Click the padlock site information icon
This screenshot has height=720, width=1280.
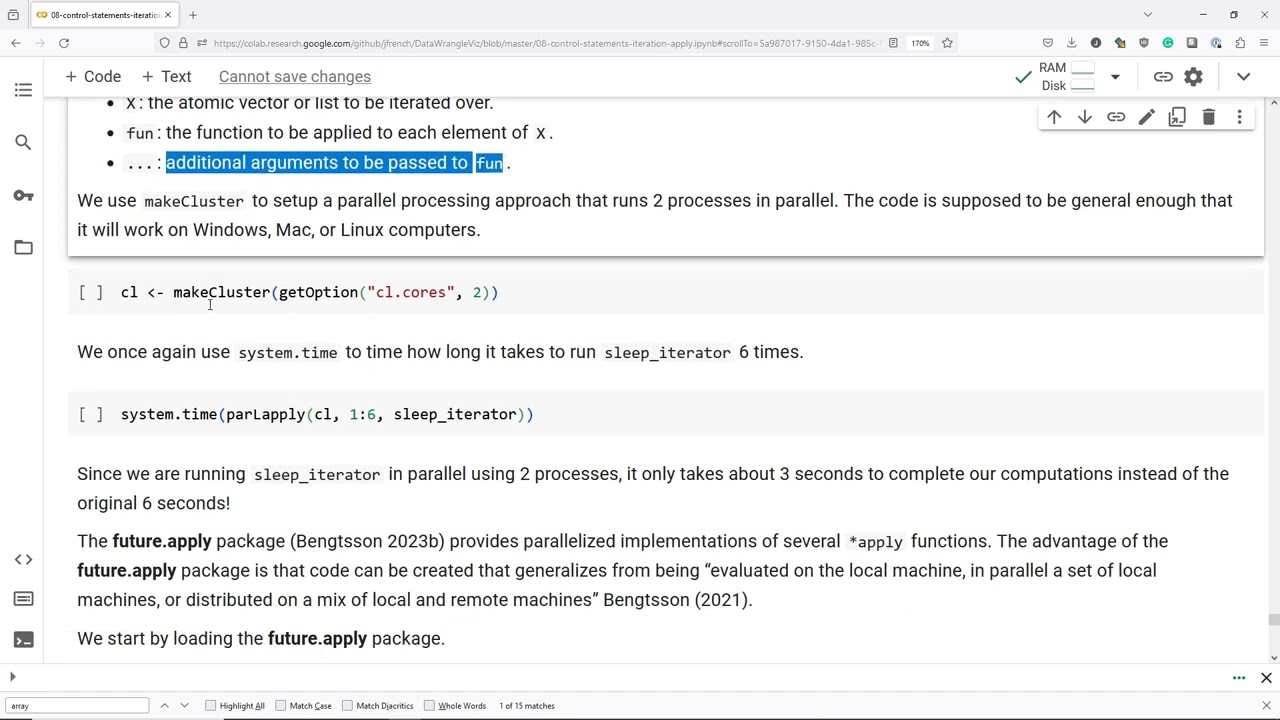pyautogui.click(x=183, y=43)
